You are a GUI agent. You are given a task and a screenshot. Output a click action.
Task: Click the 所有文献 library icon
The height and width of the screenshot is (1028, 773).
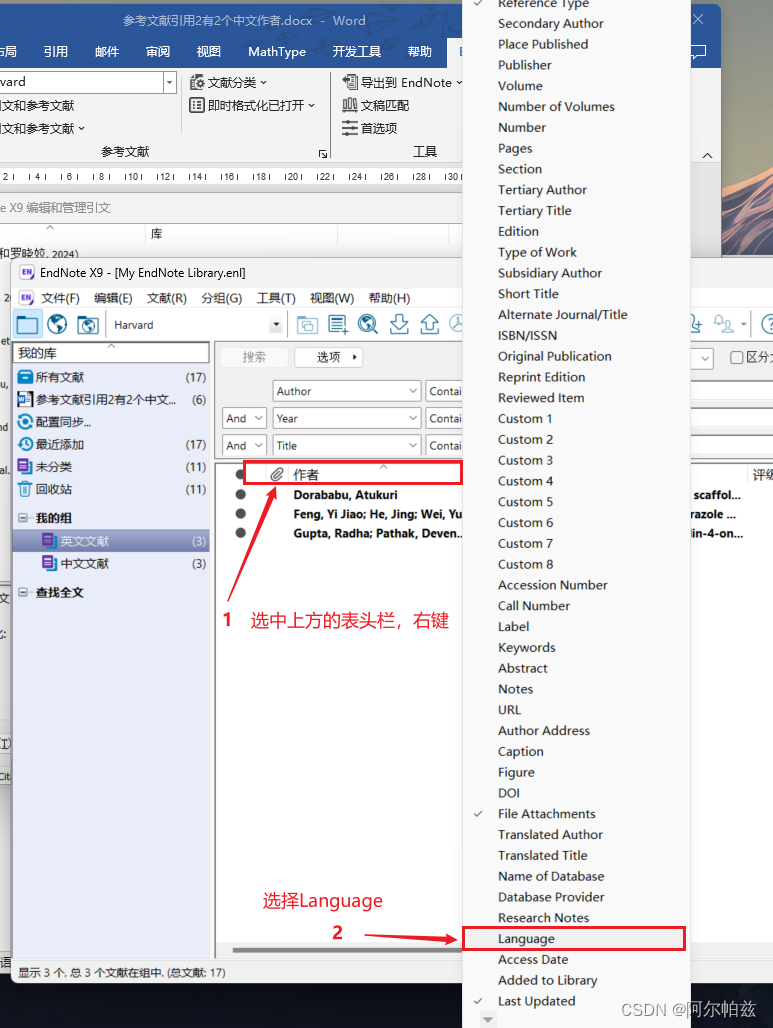25,377
